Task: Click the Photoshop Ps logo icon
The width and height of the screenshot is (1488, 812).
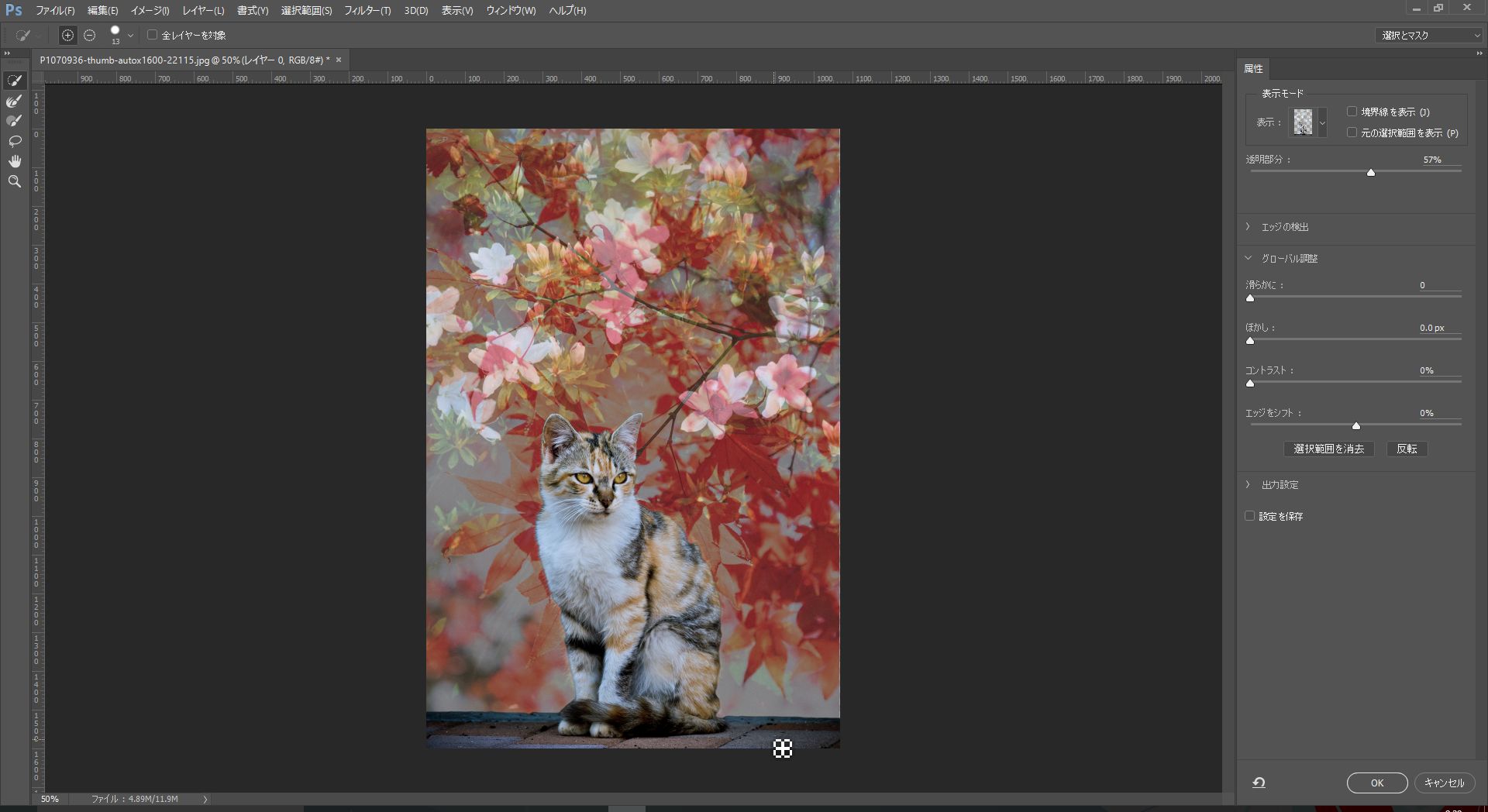Action: click(x=13, y=10)
